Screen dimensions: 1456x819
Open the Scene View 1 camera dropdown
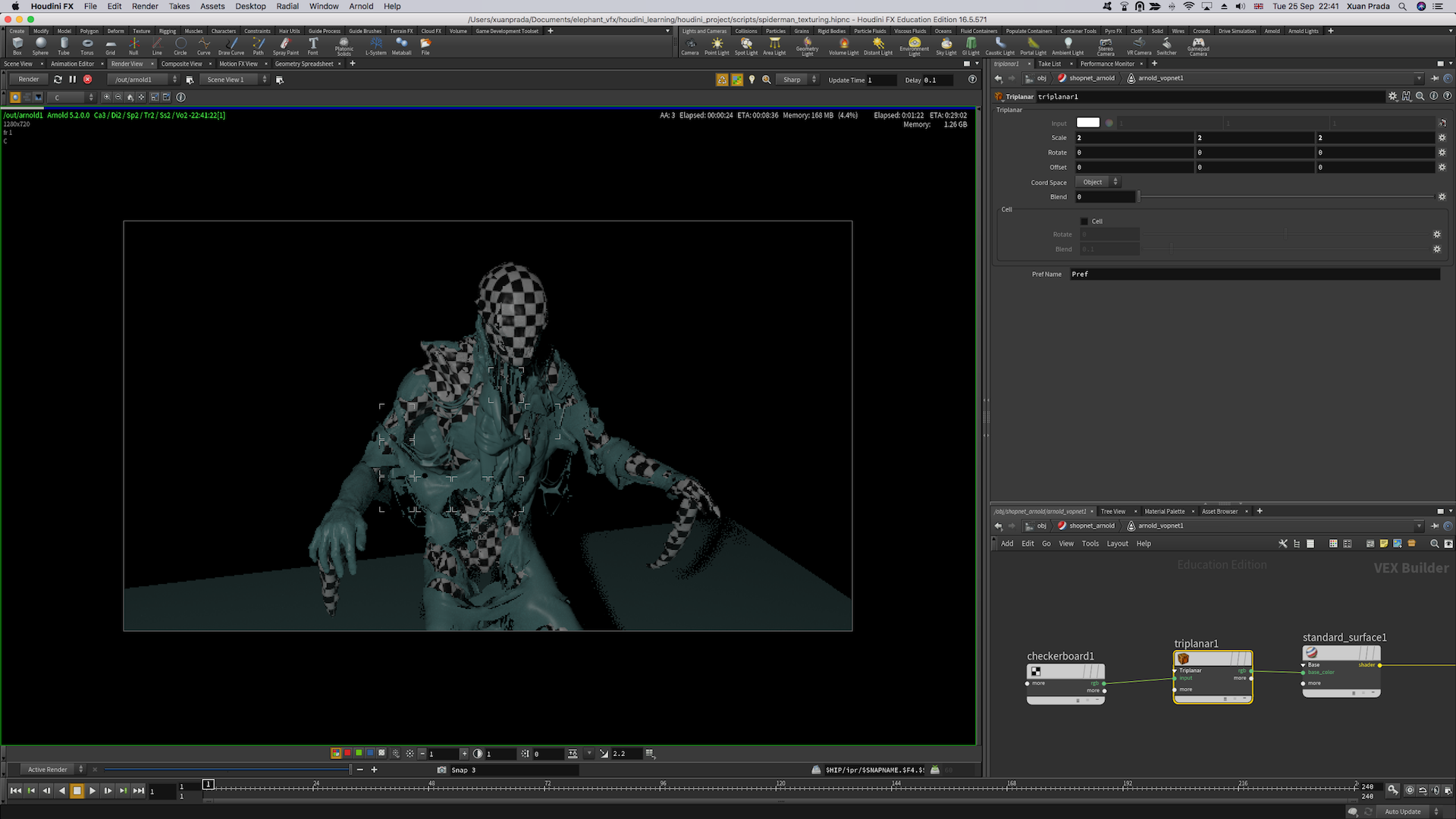point(234,80)
